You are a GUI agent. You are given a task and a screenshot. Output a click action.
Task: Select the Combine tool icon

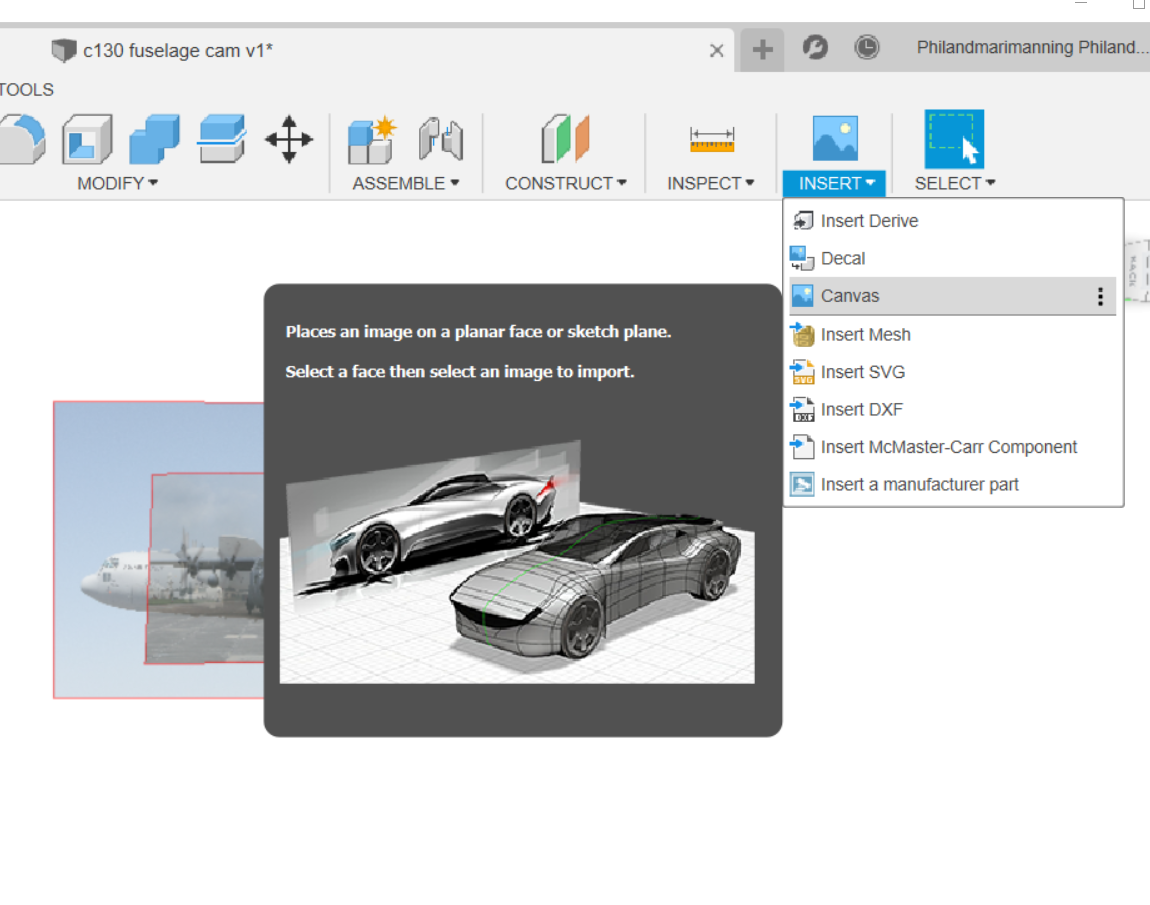coord(154,139)
